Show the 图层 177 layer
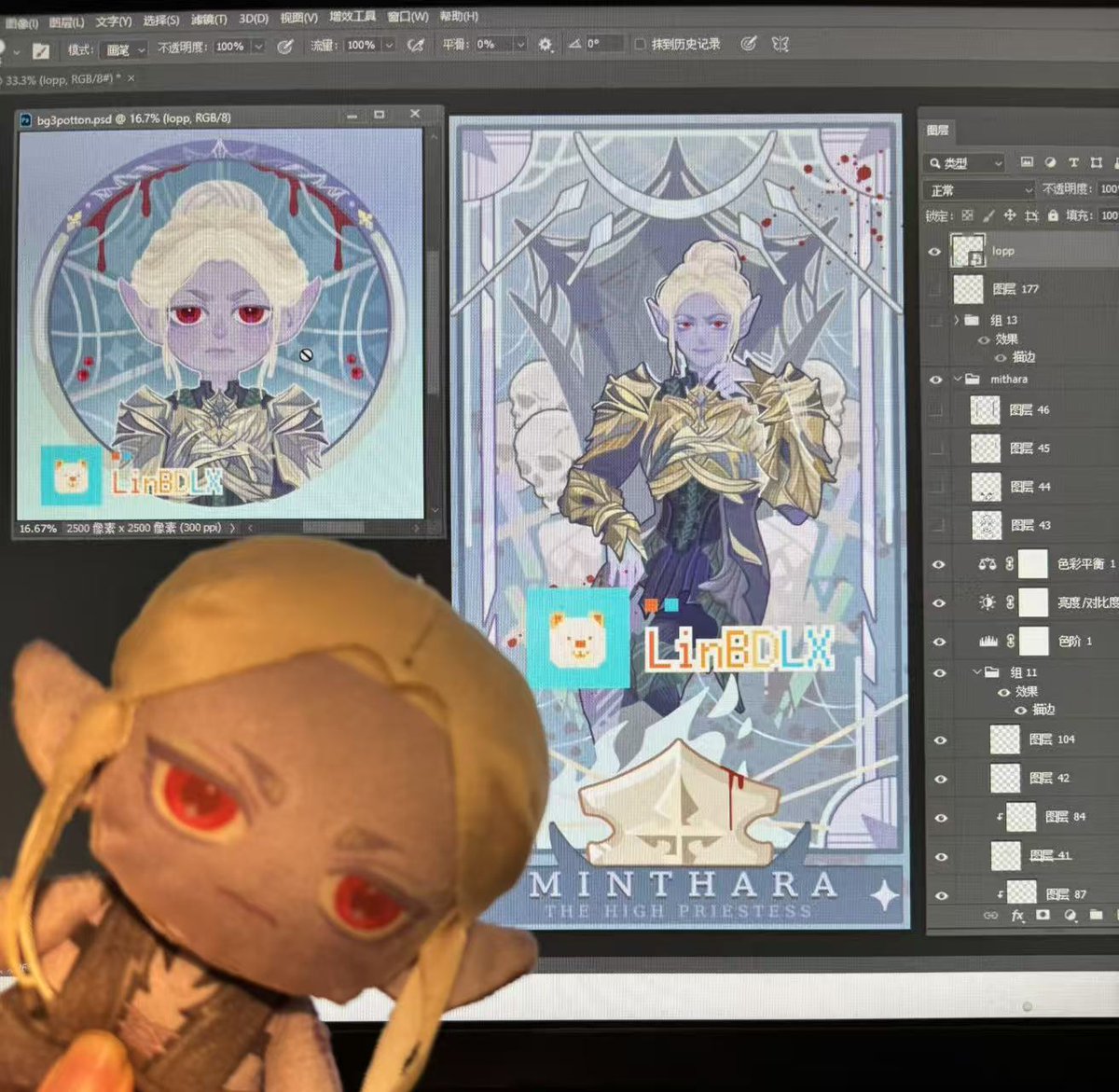 [x=934, y=290]
